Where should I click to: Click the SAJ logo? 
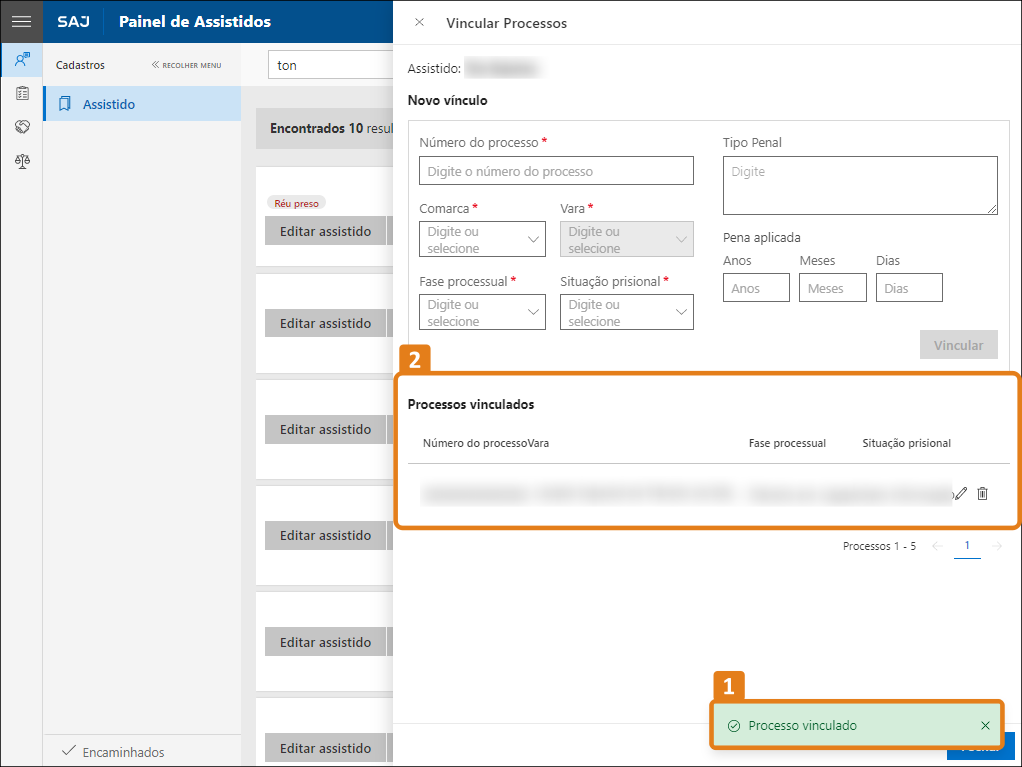[x=74, y=22]
